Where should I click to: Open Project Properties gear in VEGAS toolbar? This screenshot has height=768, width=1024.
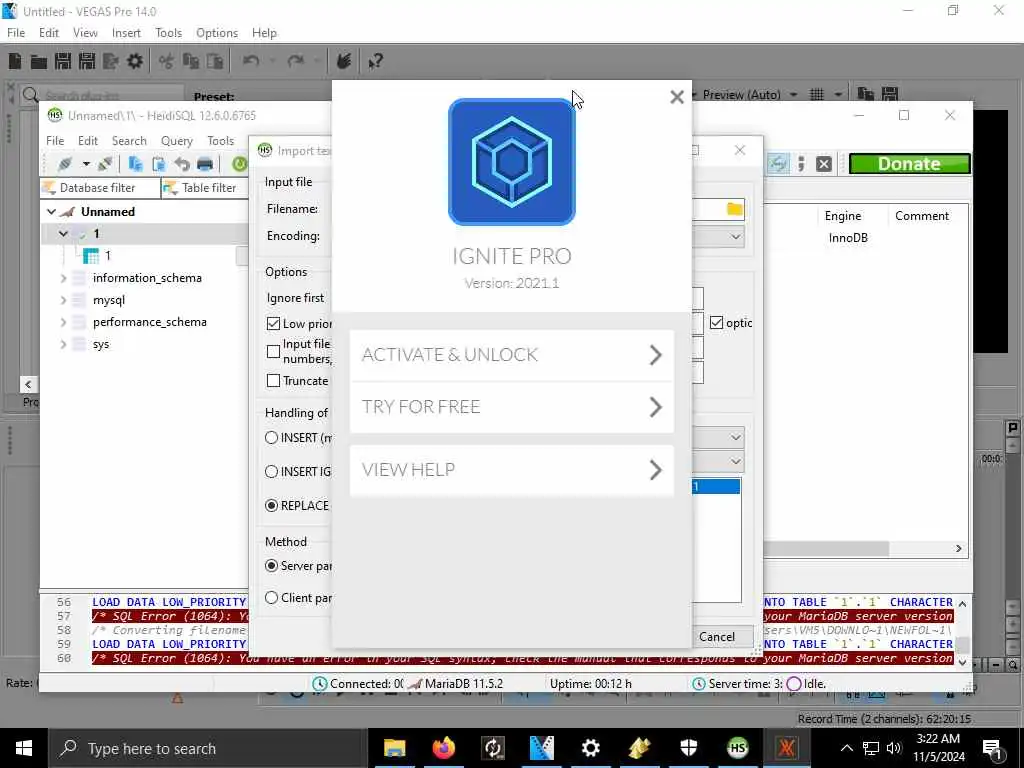[135, 61]
